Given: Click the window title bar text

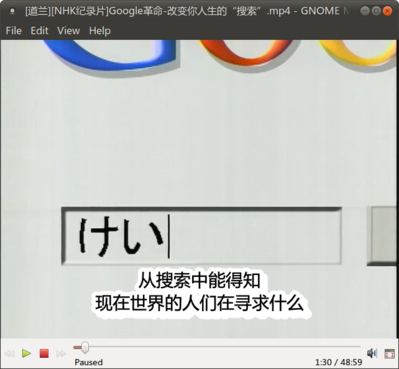Looking at the screenshot, I should pos(187,11).
